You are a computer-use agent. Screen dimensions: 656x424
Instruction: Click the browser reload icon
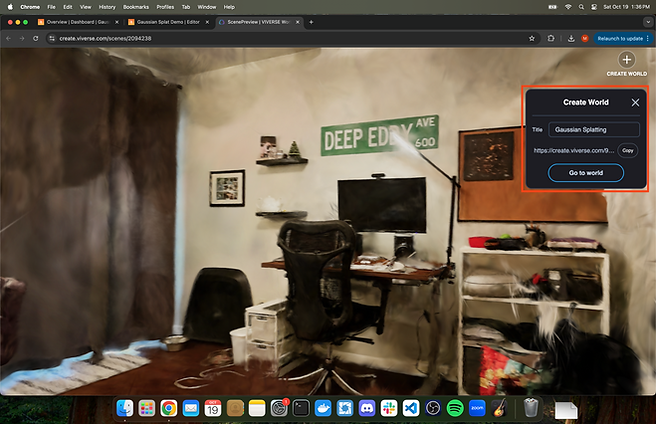click(x=36, y=38)
